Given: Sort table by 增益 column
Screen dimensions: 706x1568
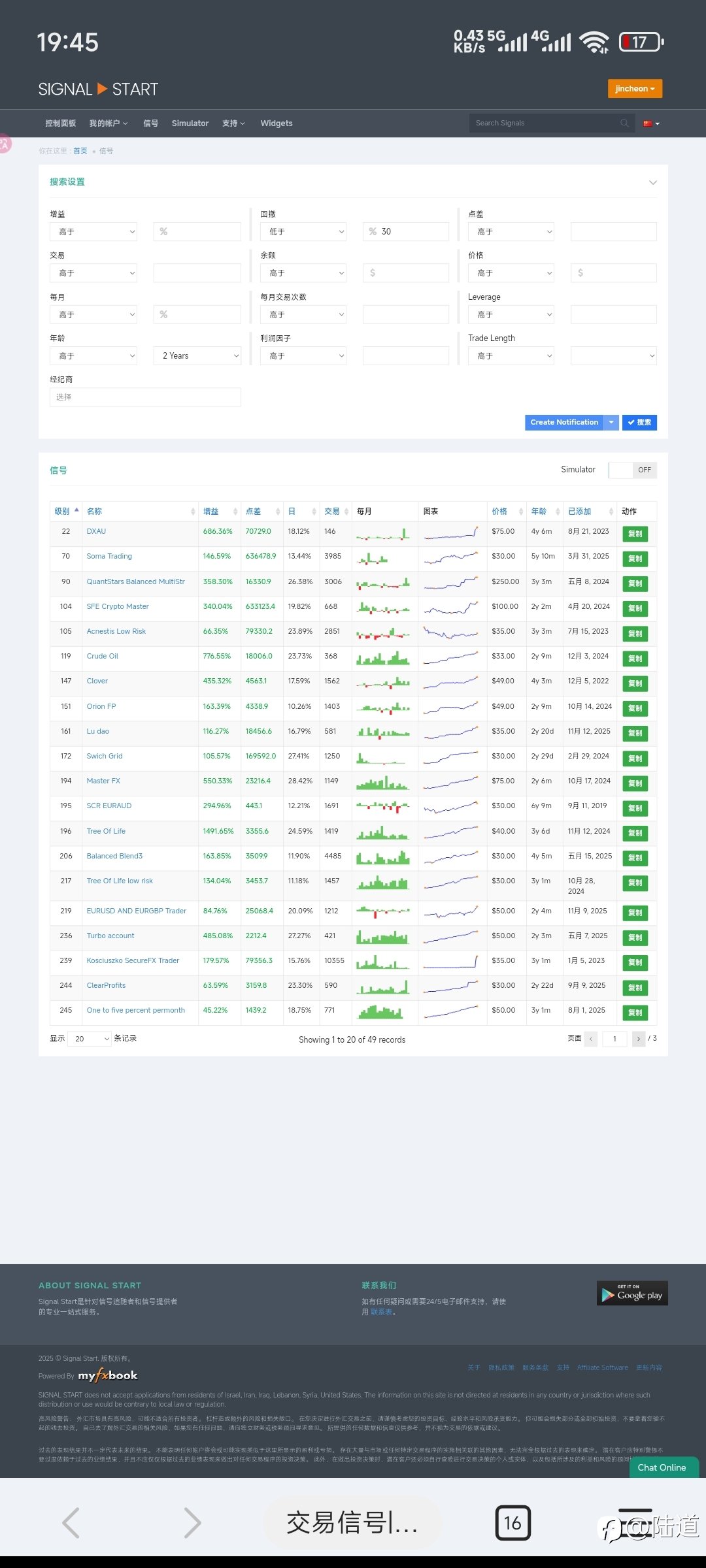Looking at the screenshot, I should tap(220, 511).
